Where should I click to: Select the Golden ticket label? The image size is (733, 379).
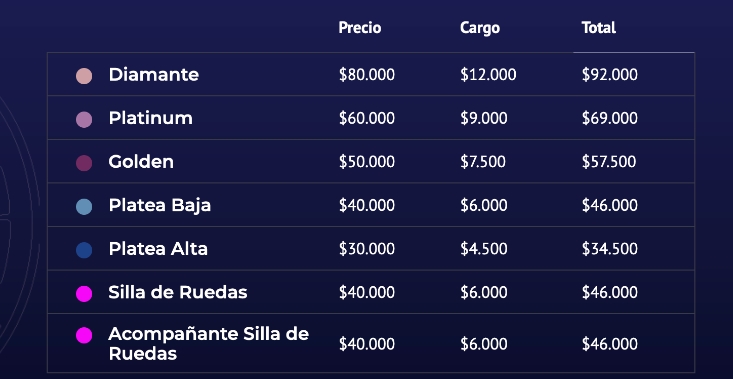pos(141,162)
